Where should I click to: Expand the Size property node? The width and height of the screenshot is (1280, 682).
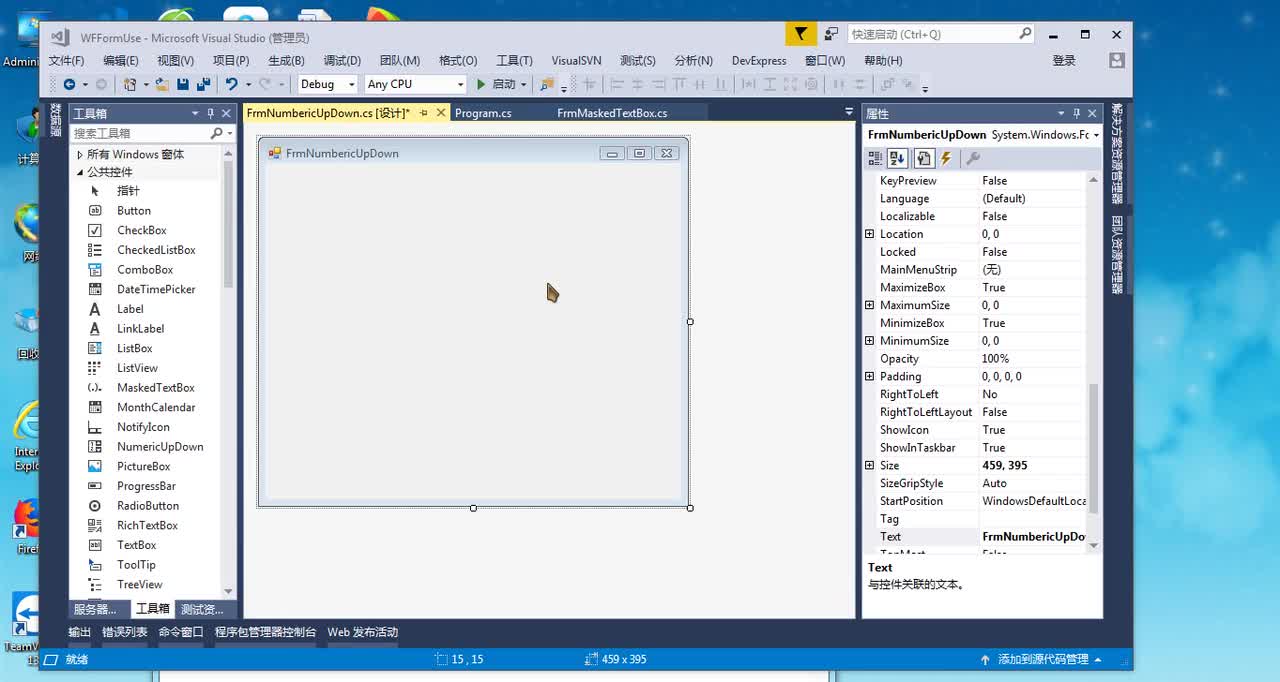point(869,465)
